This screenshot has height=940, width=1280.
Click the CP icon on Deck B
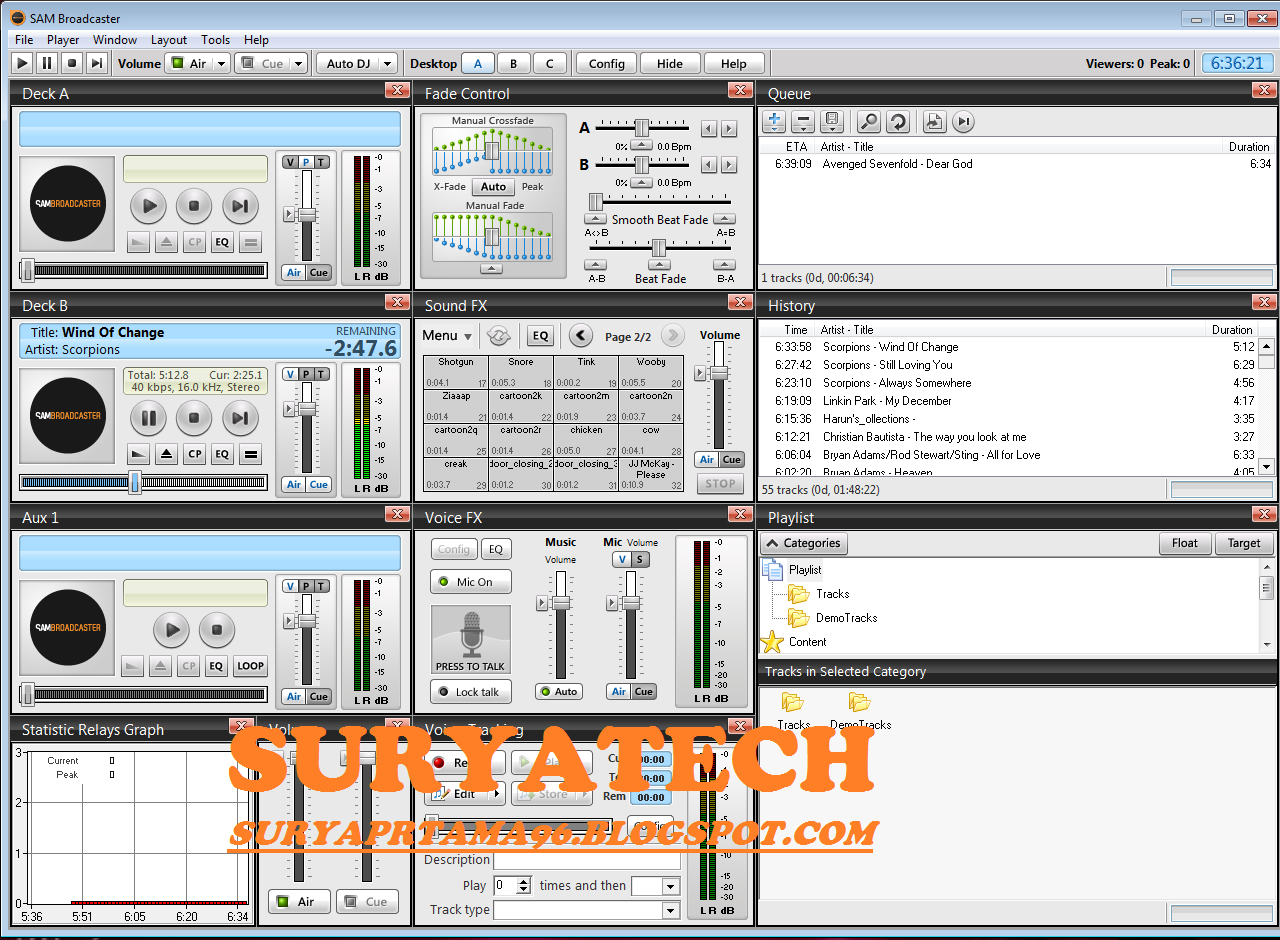point(194,454)
